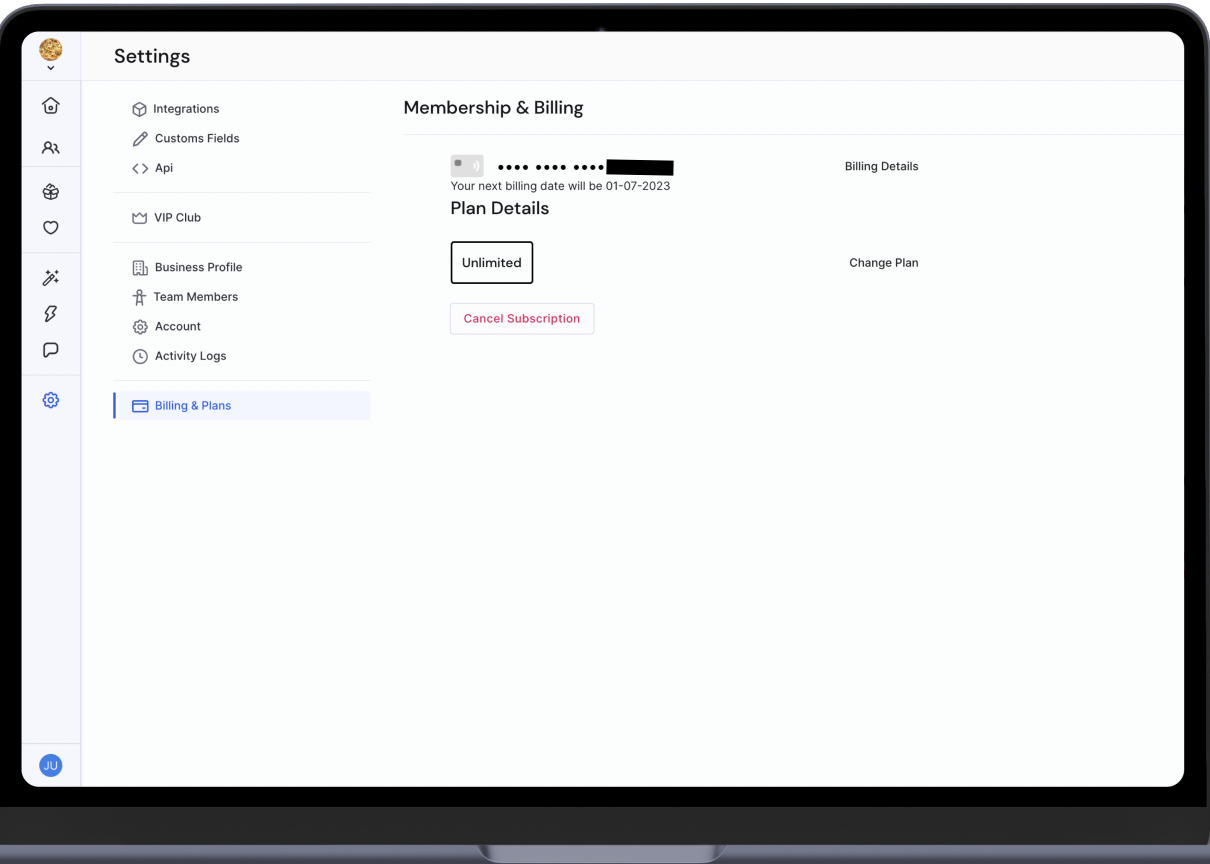Image resolution: width=1210 pixels, height=864 pixels.
Task: Click the settings gear icon in sidebar
Action: tap(50, 400)
